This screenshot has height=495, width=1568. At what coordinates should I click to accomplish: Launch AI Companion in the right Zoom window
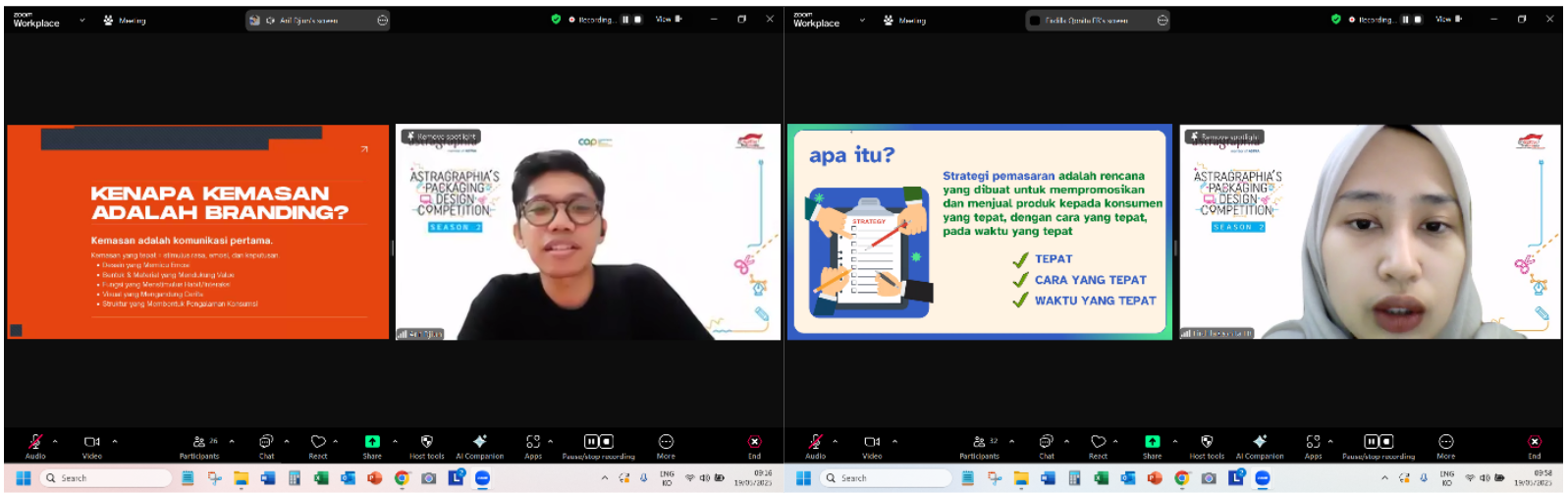[x=1260, y=443]
